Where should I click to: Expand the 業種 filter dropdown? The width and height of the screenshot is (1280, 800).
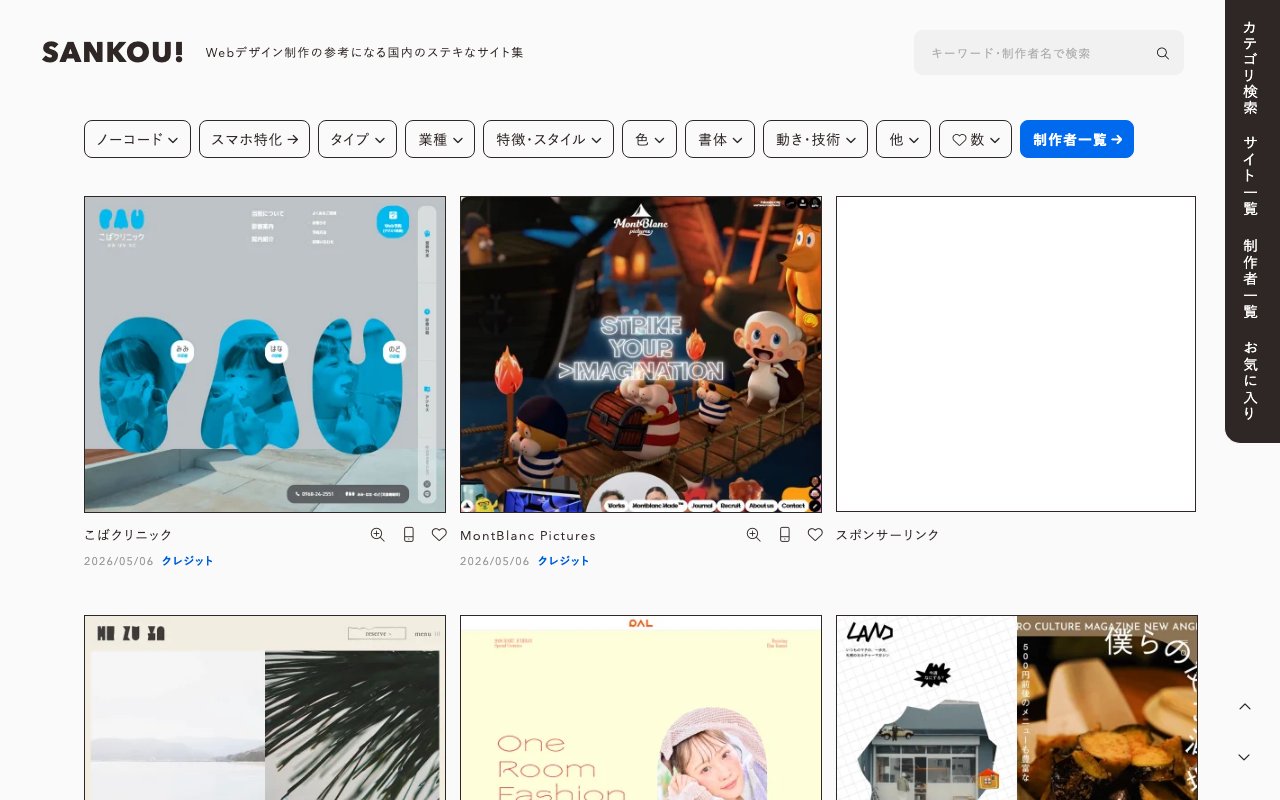pyautogui.click(x=440, y=139)
